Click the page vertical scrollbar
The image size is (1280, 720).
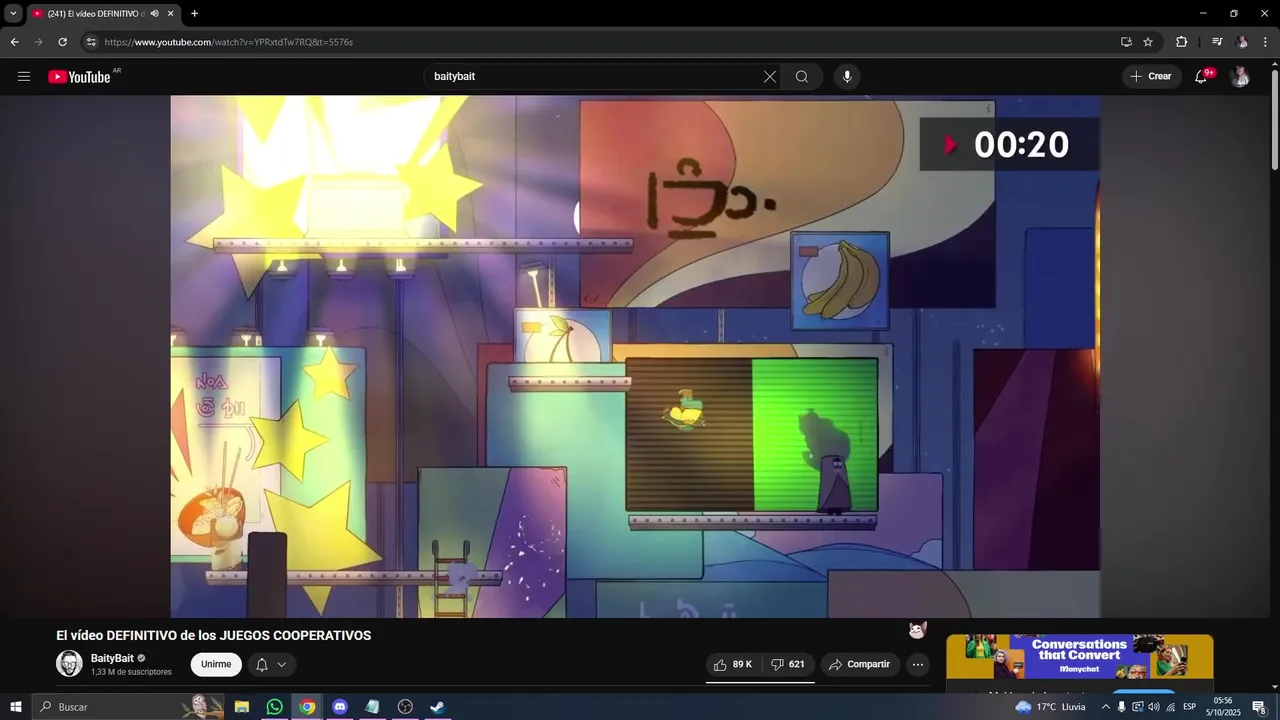[1274, 120]
